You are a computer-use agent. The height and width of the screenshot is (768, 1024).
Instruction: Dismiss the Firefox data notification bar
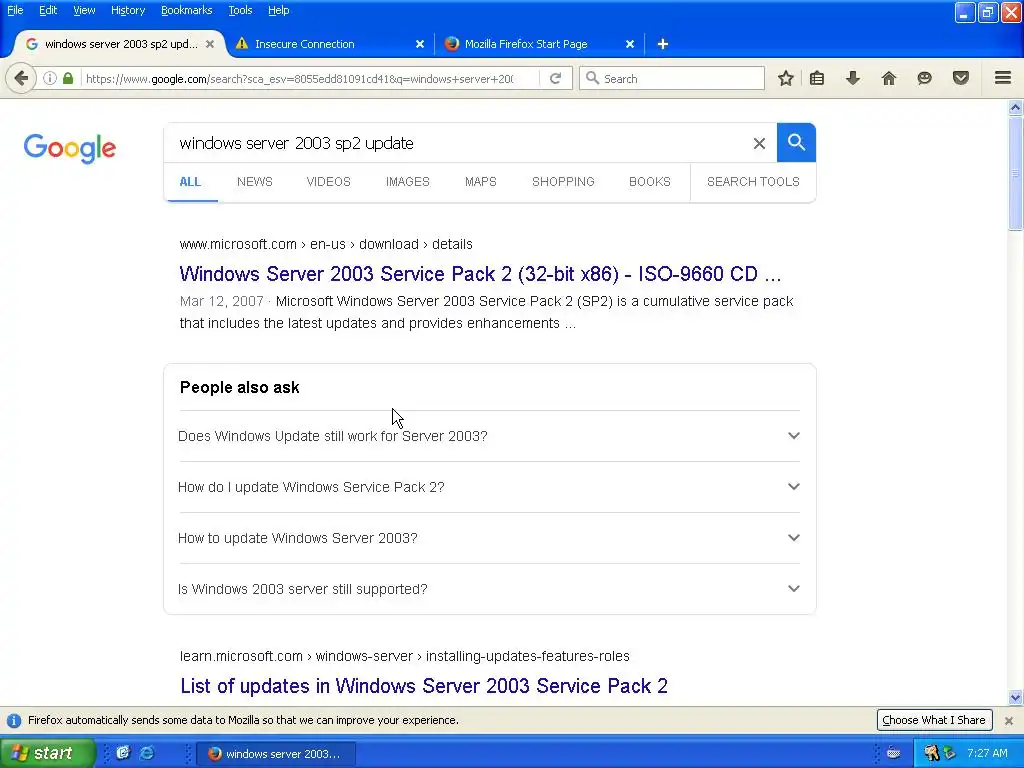click(1009, 721)
